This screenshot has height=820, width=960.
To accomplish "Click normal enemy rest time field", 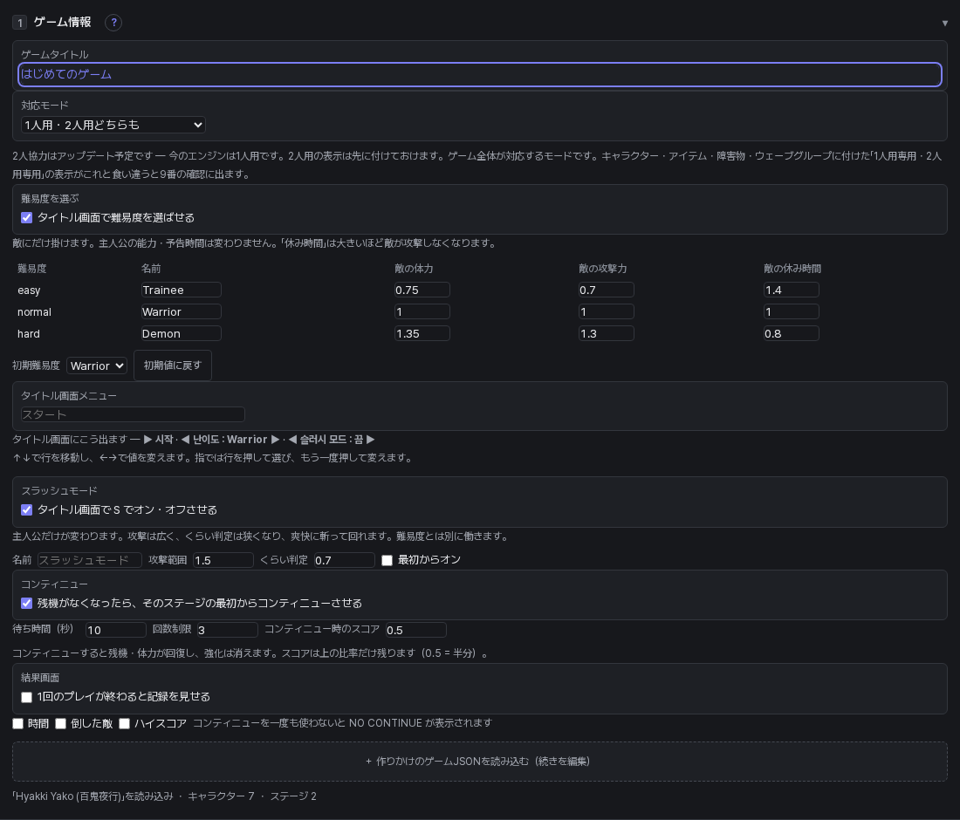I will 791,312.
